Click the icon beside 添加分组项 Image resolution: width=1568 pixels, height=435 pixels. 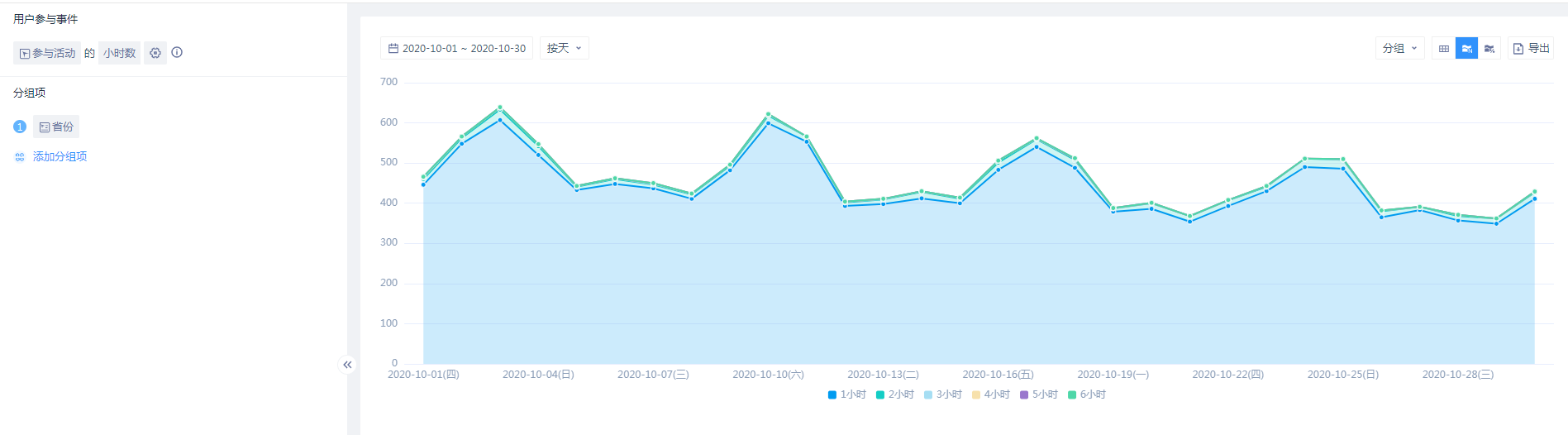(20, 157)
